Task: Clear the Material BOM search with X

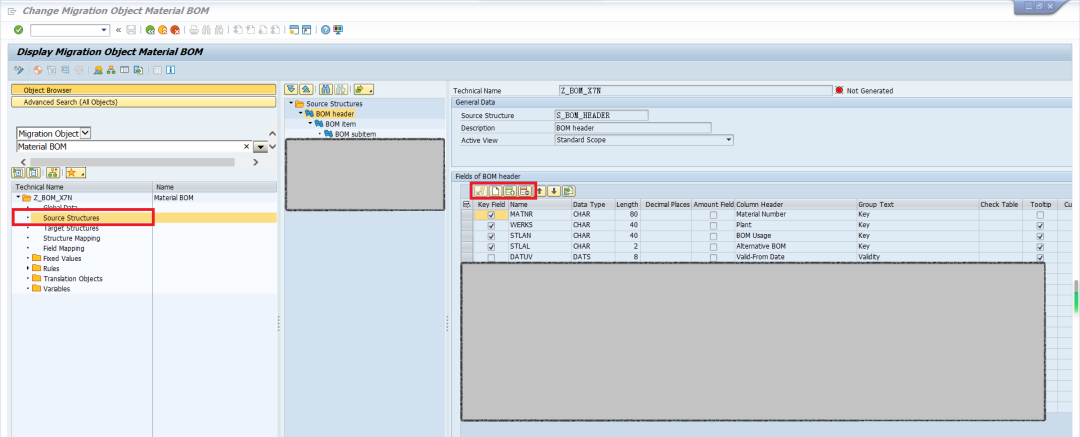Action: point(247,147)
